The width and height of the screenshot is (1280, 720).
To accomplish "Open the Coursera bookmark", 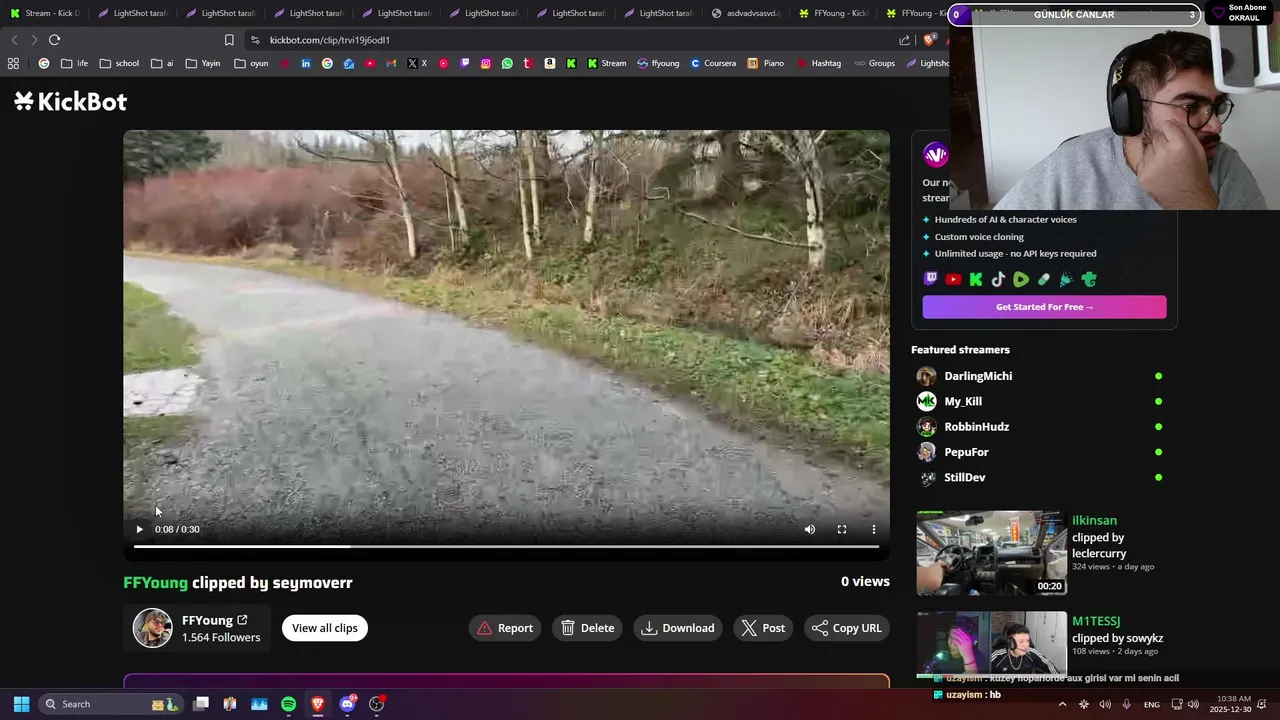I will [713, 63].
